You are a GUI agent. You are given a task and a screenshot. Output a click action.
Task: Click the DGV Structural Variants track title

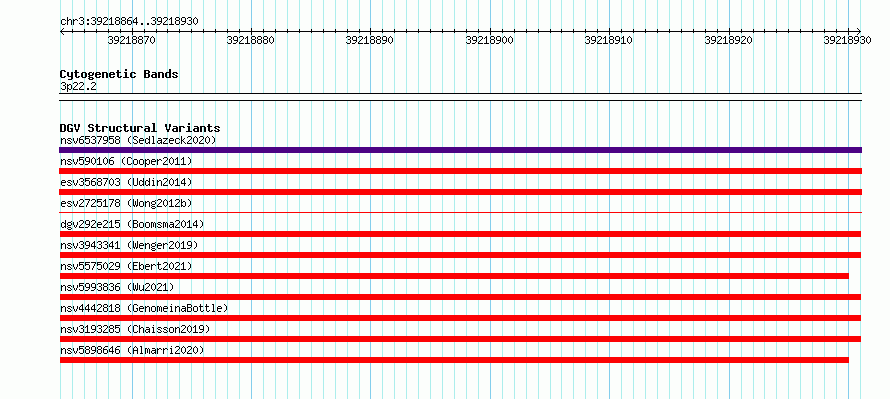140,128
